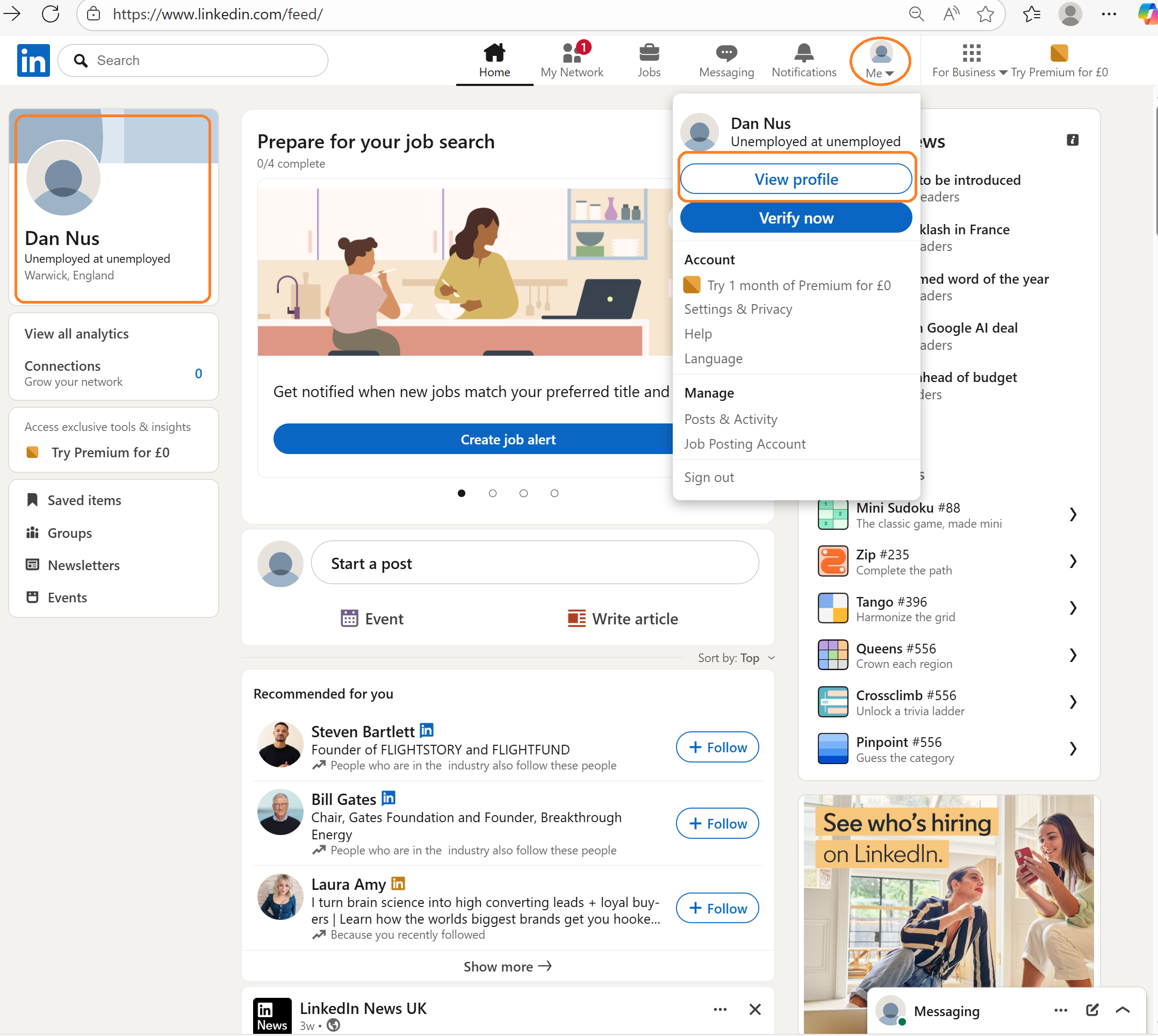This screenshot has height=1036, width=1158.
Task: Click the browser zoom magnifier icon
Action: click(x=916, y=13)
